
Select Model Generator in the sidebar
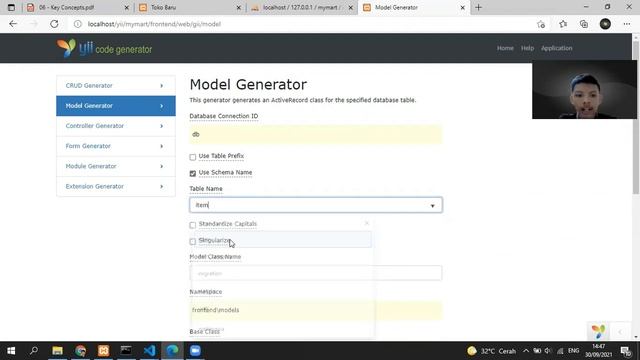(116, 106)
